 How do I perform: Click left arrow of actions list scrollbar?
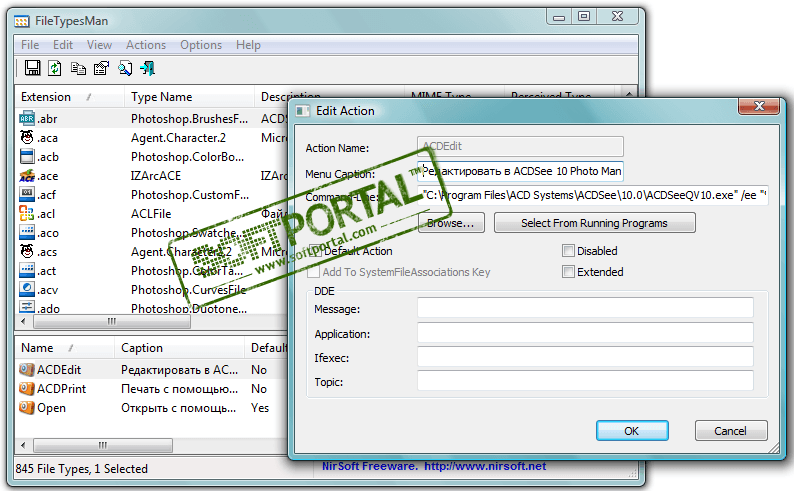(23, 445)
